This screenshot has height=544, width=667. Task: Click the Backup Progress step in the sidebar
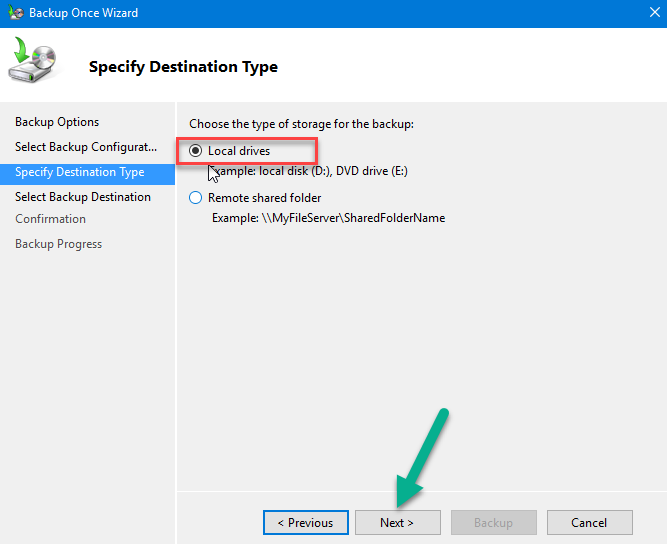click(59, 244)
